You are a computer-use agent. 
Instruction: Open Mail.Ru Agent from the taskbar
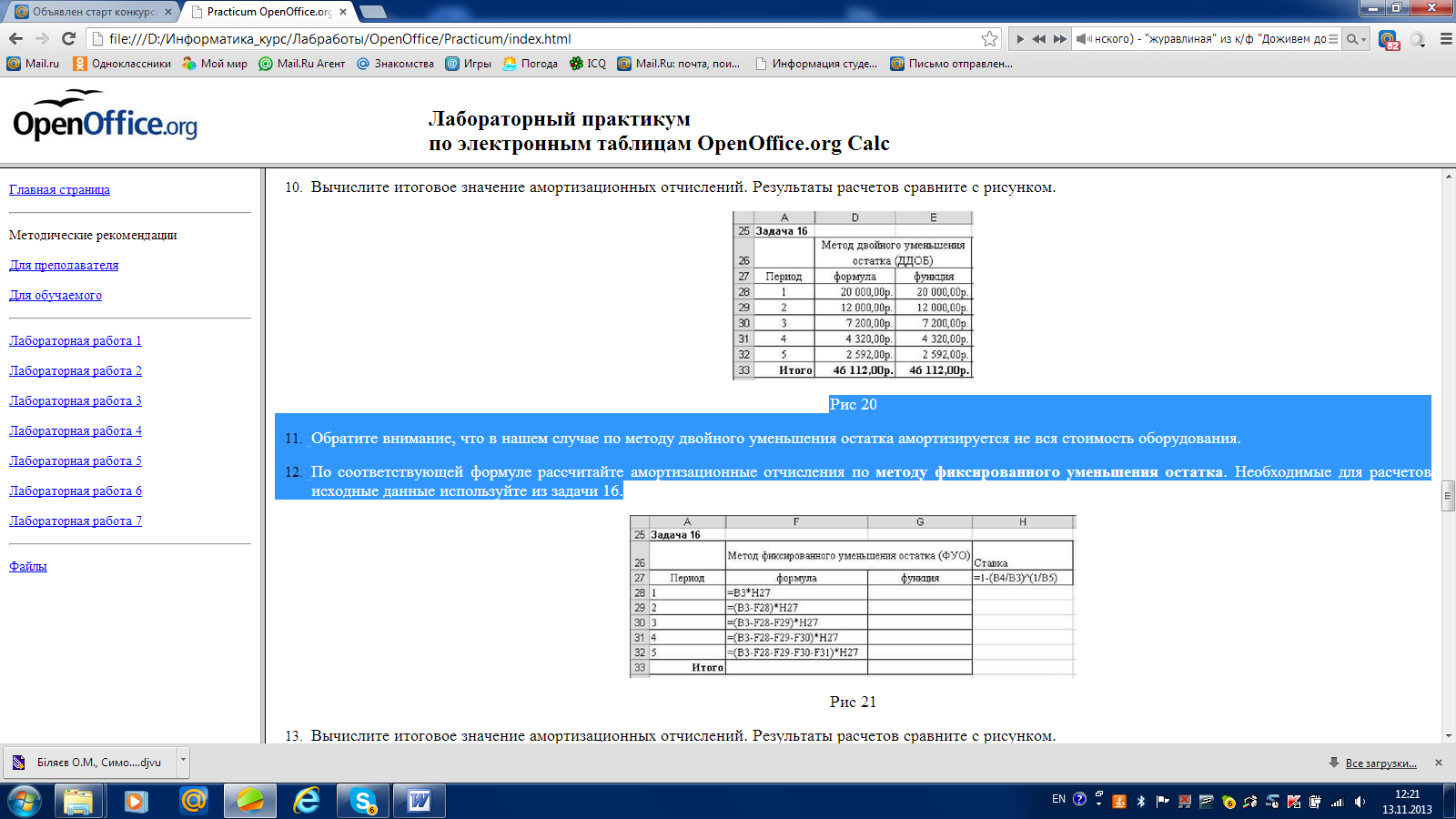(x=193, y=801)
